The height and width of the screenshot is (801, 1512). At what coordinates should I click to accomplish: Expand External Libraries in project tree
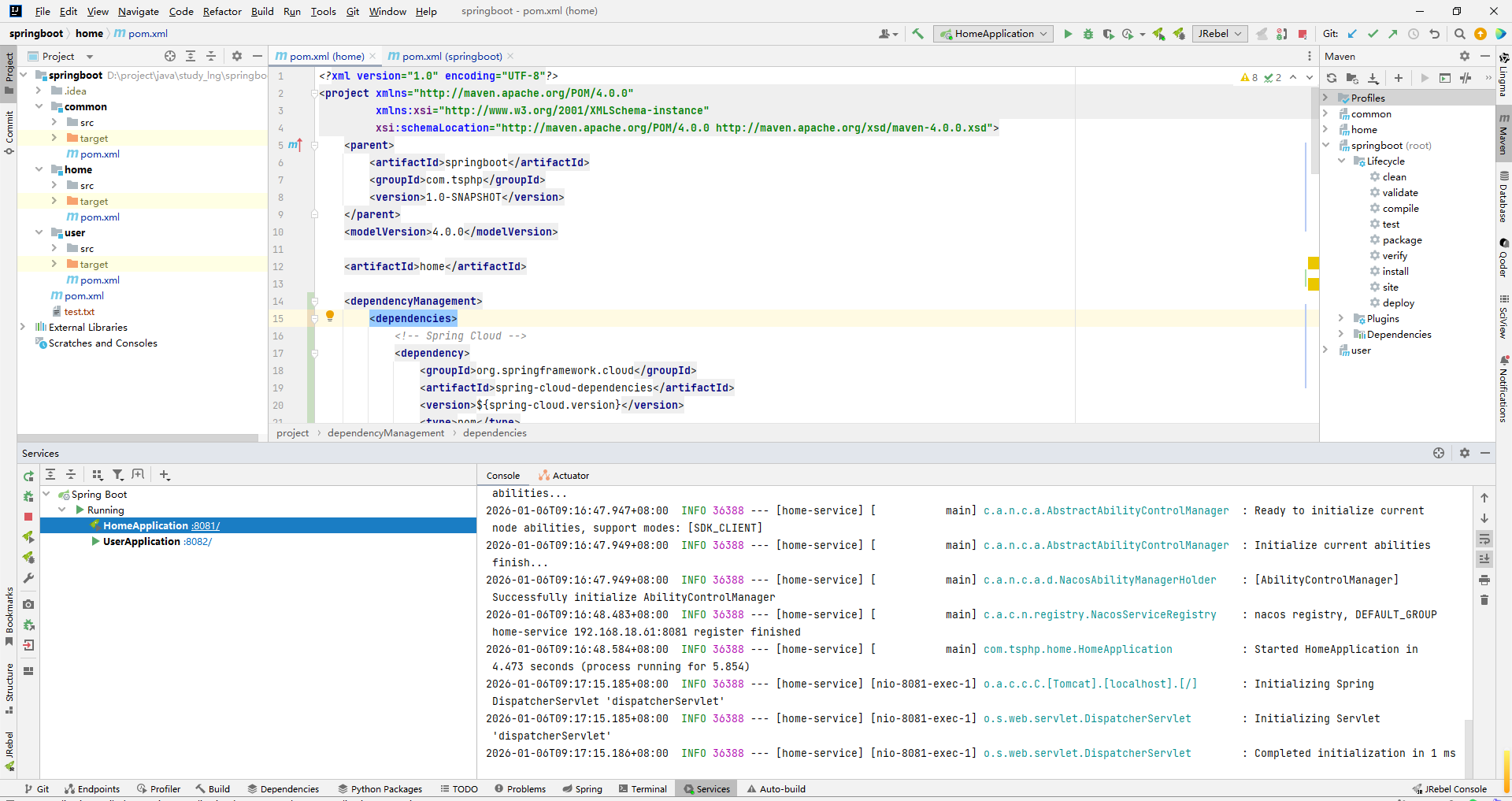(23, 327)
